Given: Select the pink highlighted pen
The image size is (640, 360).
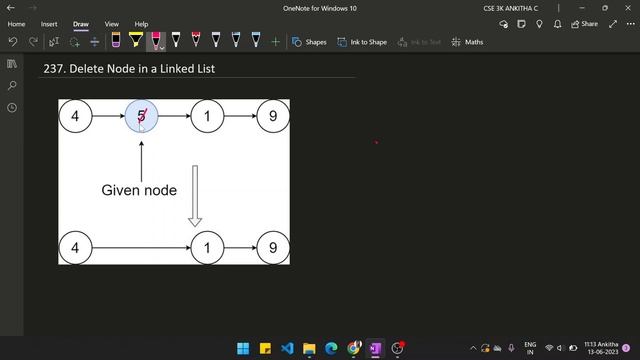Looking at the screenshot, I should click(x=155, y=40).
